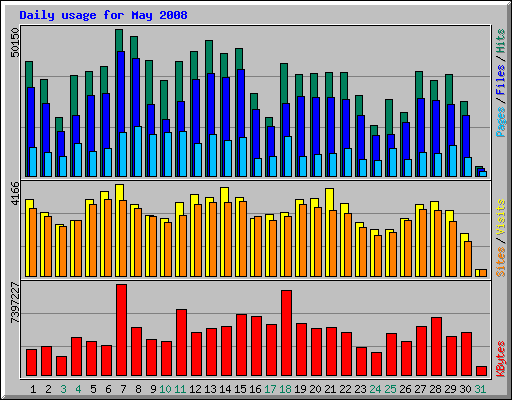Click day 29 label on the x-axis
Screen dimensions: 512x400
pyautogui.click(x=450, y=389)
